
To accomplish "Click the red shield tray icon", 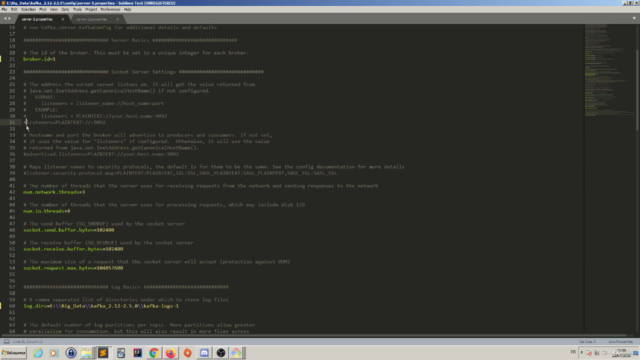I will pos(589,353).
